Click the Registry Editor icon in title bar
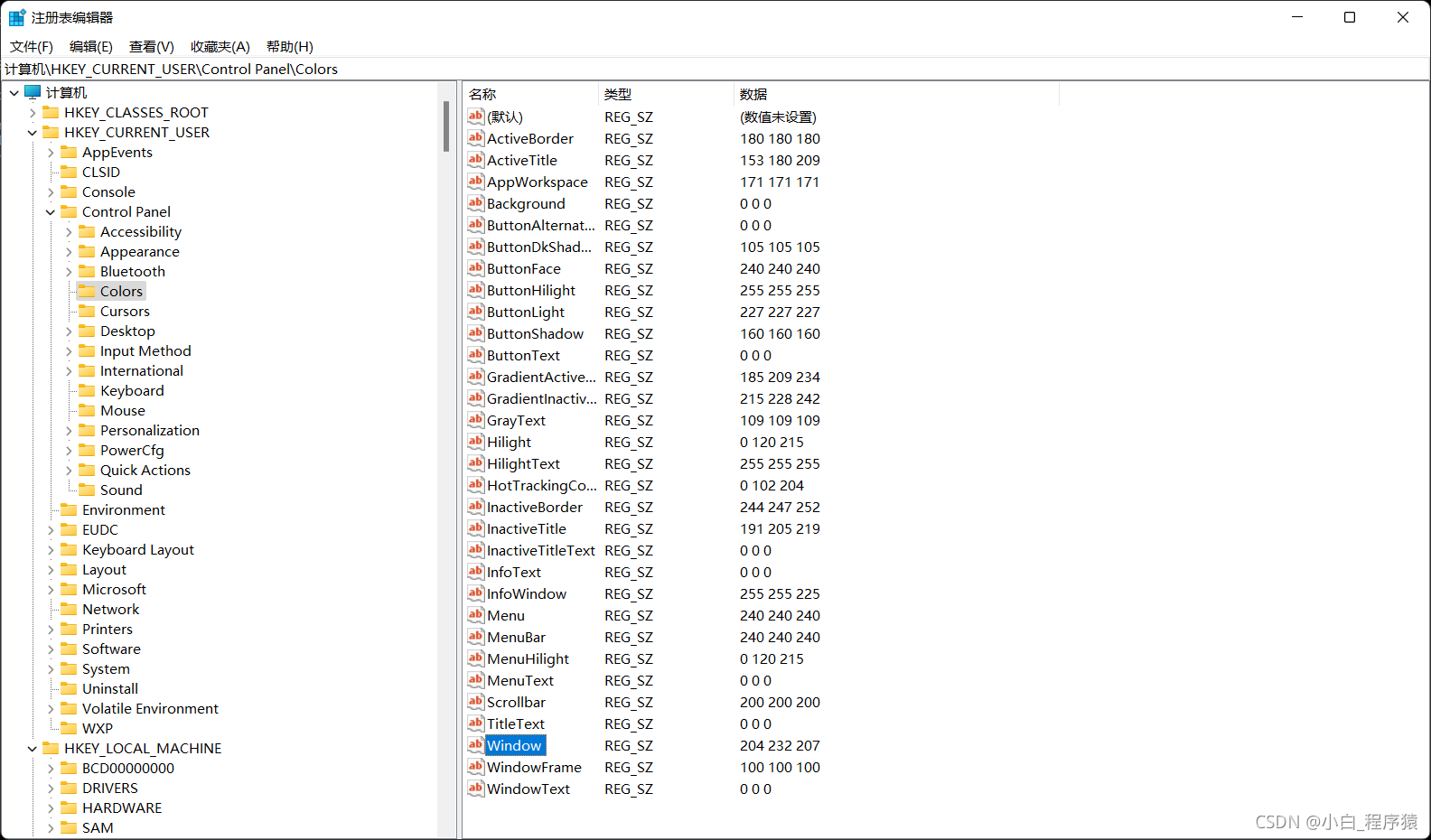Screen dimensions: 1431x840 pyautogui.click(x=17, y=17)
